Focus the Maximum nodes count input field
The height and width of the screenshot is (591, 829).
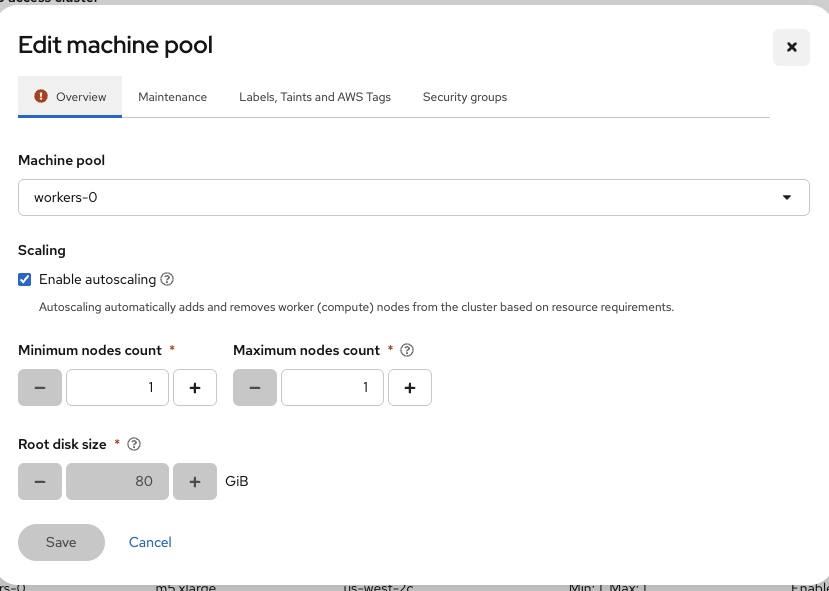pyautogui.click(x=332, y=387)
